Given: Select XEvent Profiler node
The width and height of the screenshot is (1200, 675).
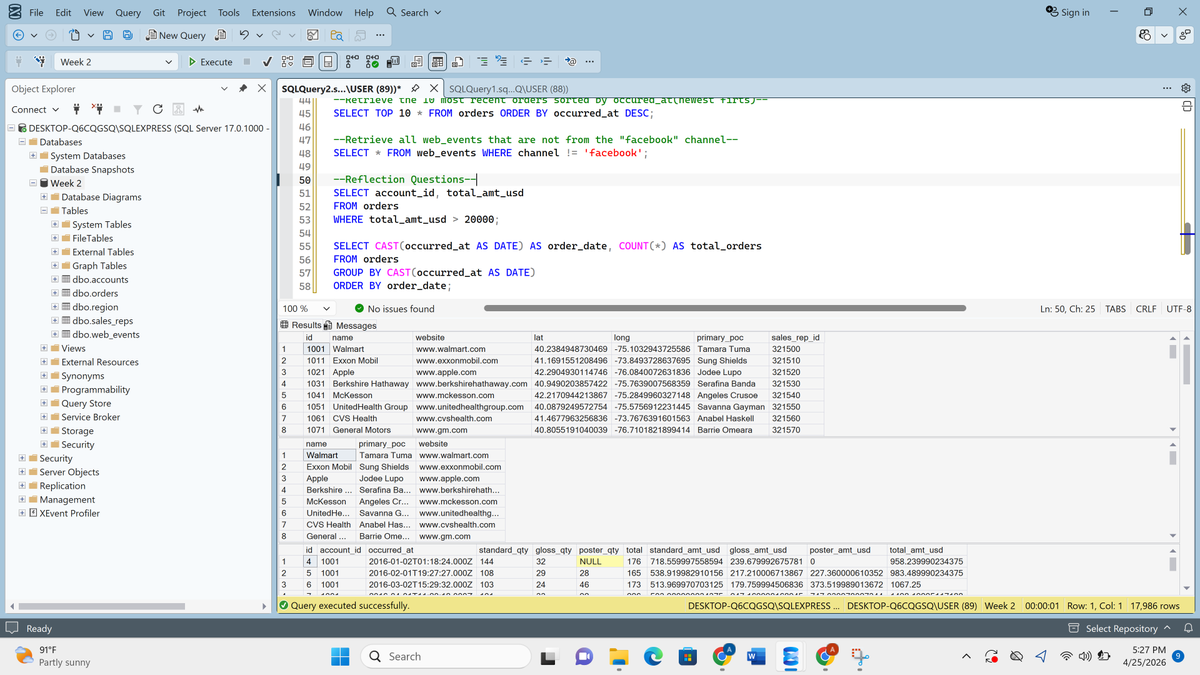Looking at the screenshot, I should 69,513.
